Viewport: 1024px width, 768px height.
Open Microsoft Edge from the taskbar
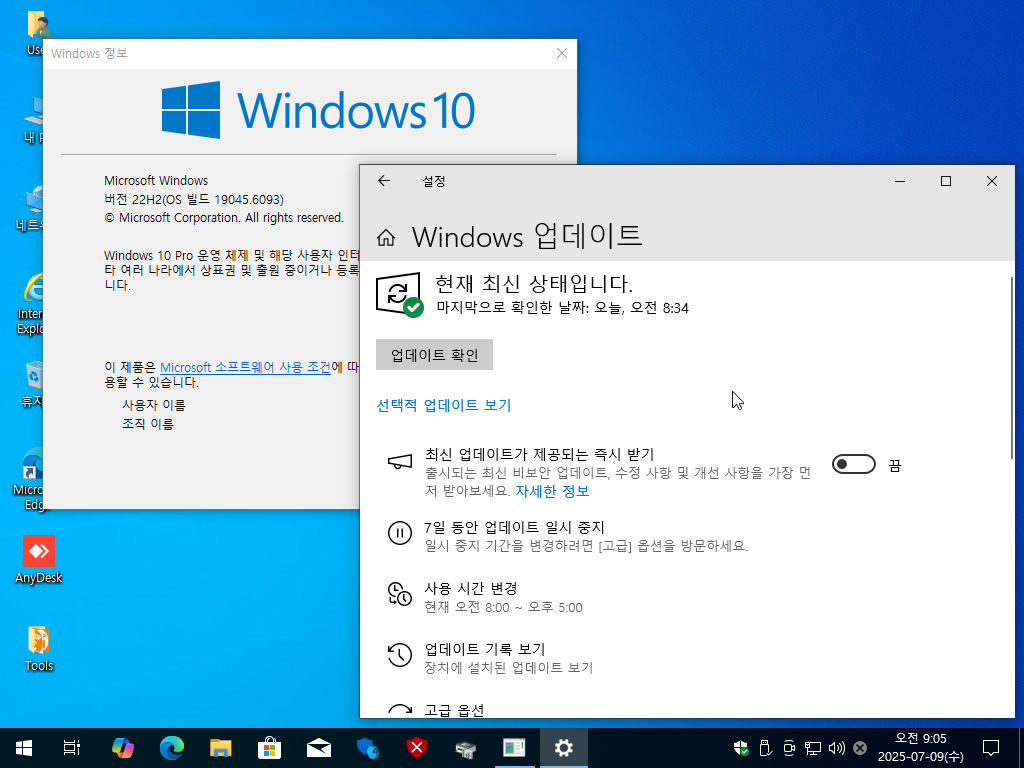[172, 748]
